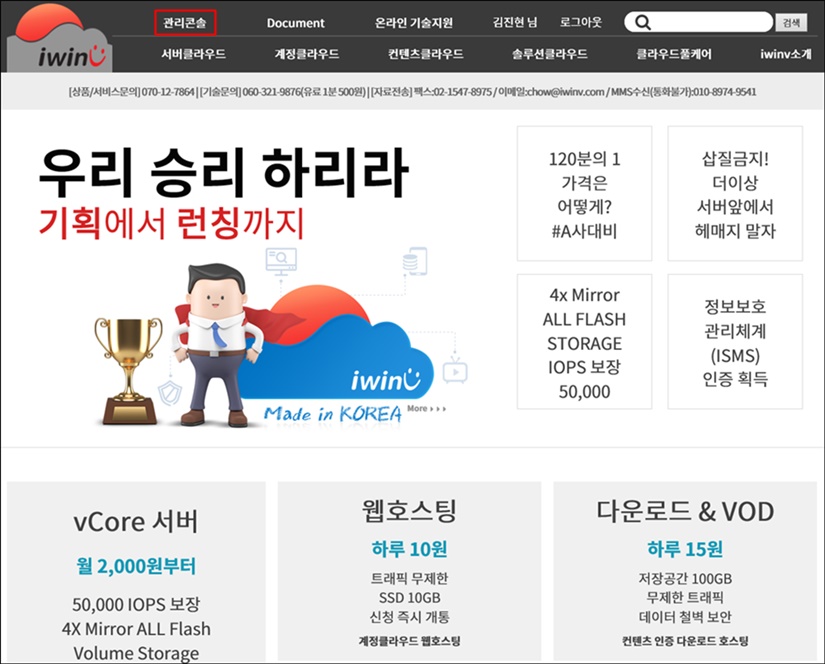Click SSD 10GB text
825x664 pixels.
pyautogui.click(x=409, y=598)
